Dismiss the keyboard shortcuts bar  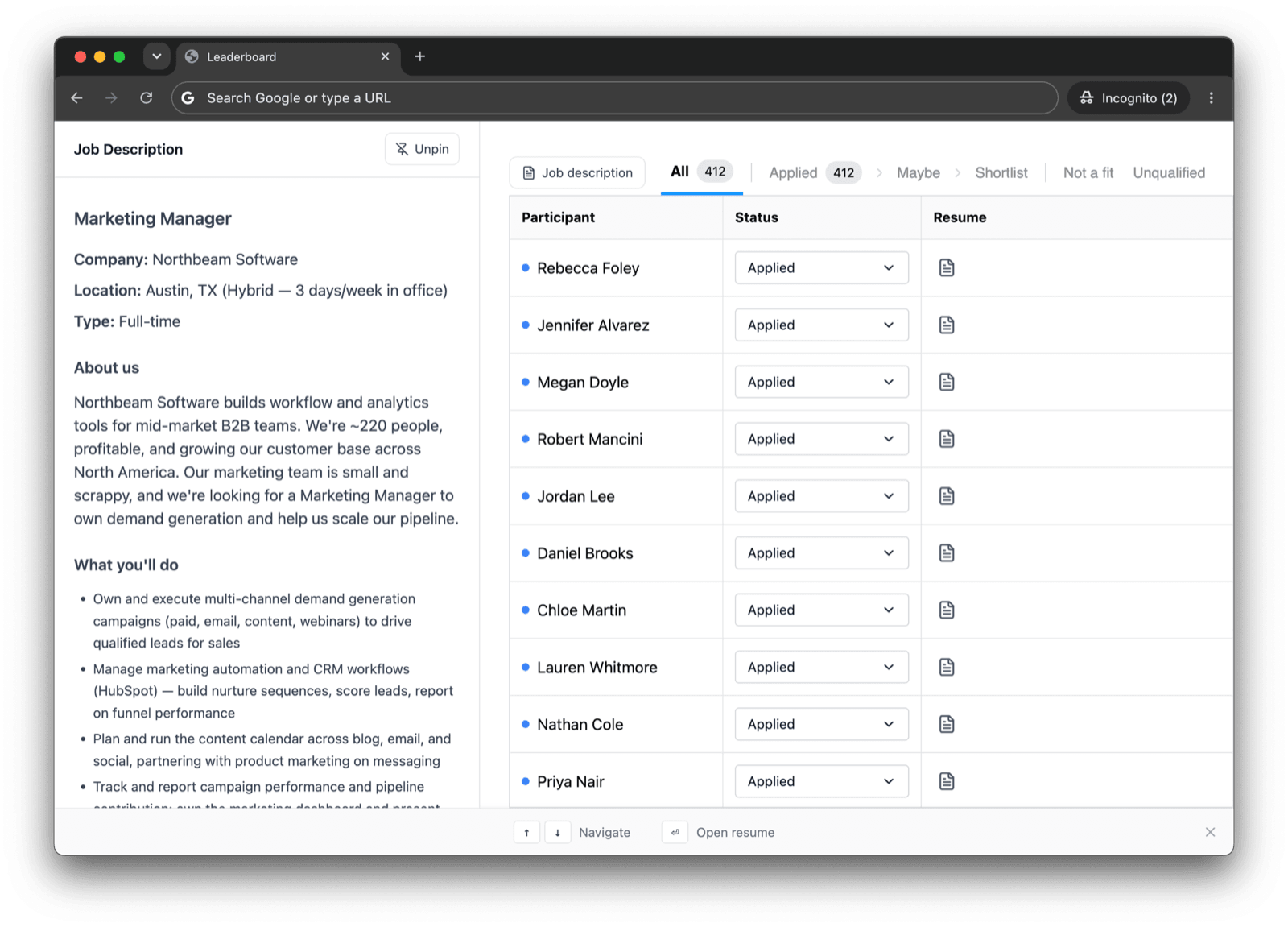[1210, 832]
